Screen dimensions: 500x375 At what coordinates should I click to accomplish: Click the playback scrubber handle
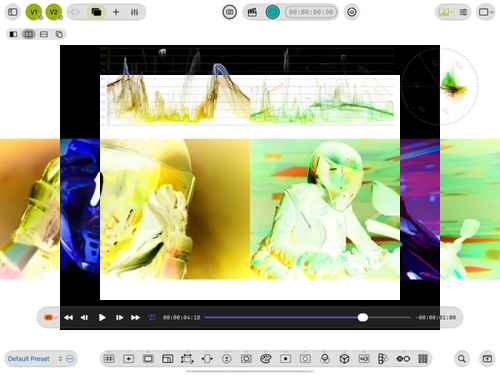click(363, 317)
